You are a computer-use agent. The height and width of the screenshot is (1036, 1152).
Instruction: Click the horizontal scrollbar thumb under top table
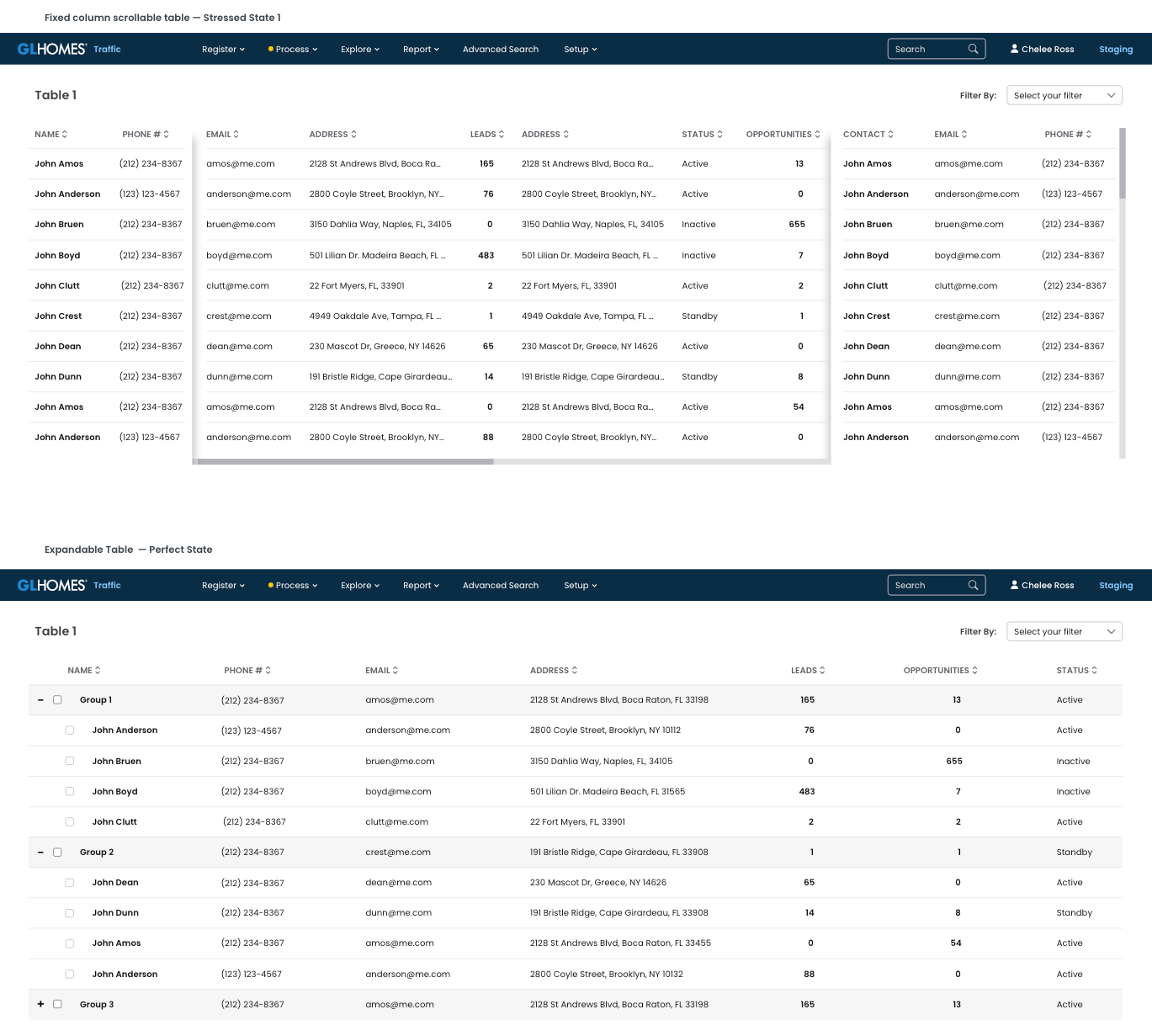pos(345,461)
